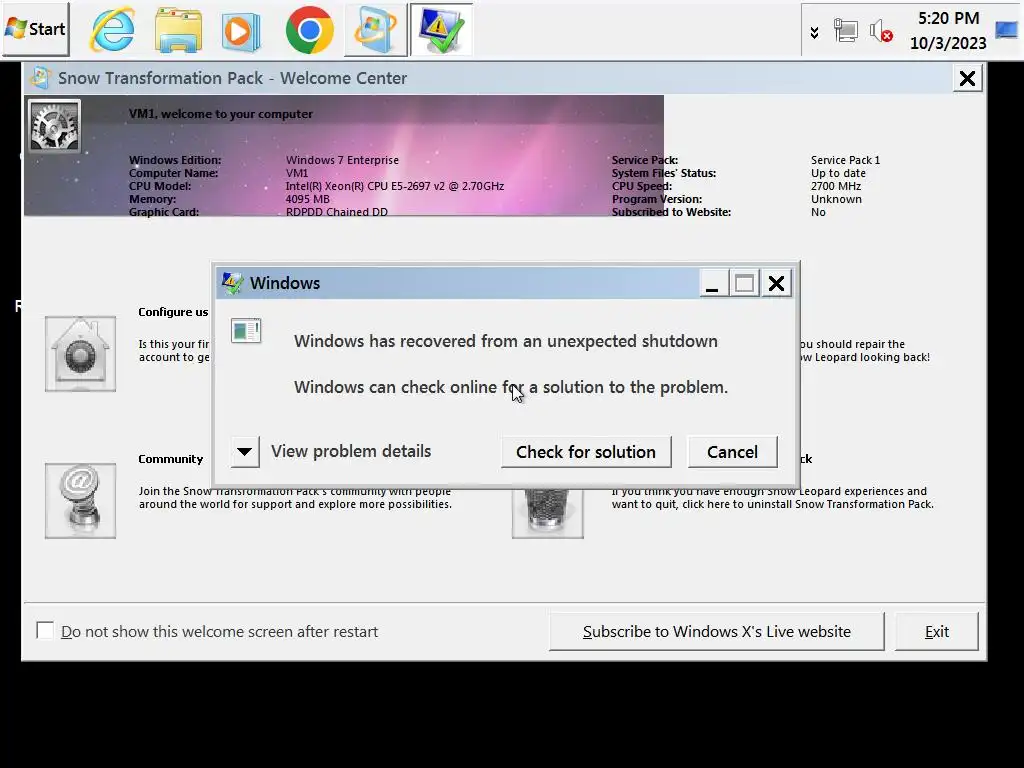Image resolution: width=1024 pixels, height=768 pixels.
Task: Click the Welcome Center title bar icon
Action: point(40,78)
